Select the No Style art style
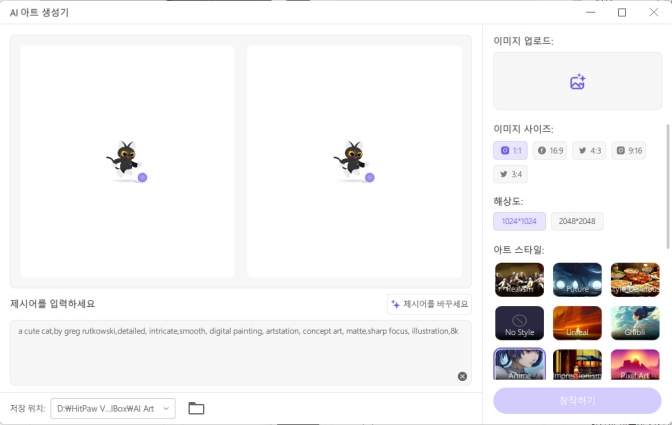Viewport: 672px width, 425px height. (519, 323)
